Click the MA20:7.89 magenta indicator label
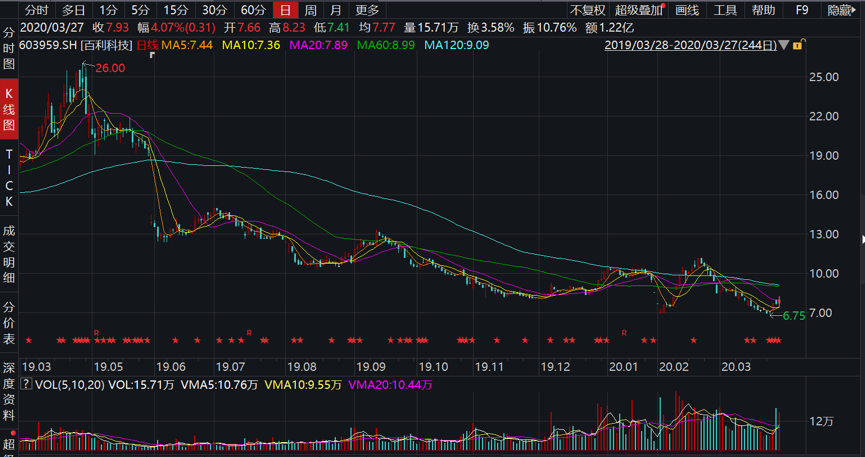Viewport: 865px width, 457px height. (x=318, y=46)
